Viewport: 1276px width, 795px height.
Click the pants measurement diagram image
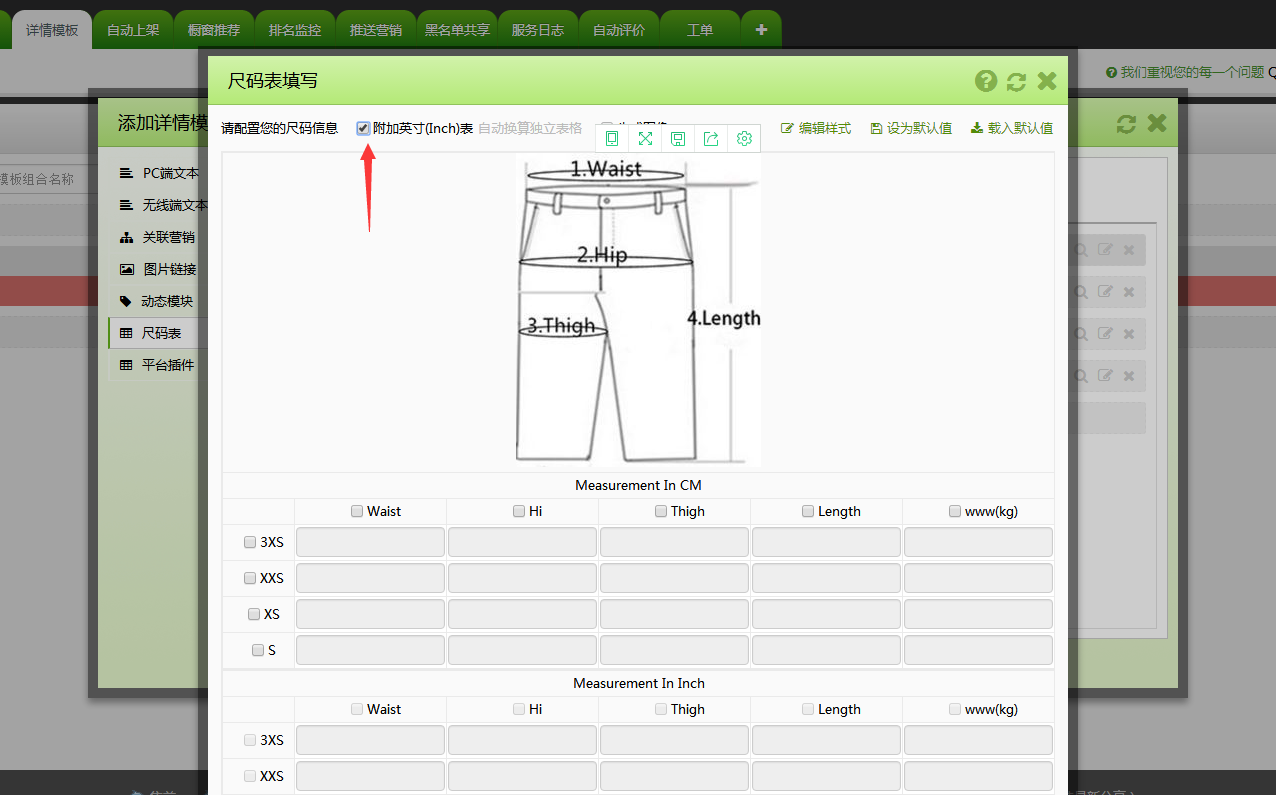(x=638, y=311)
